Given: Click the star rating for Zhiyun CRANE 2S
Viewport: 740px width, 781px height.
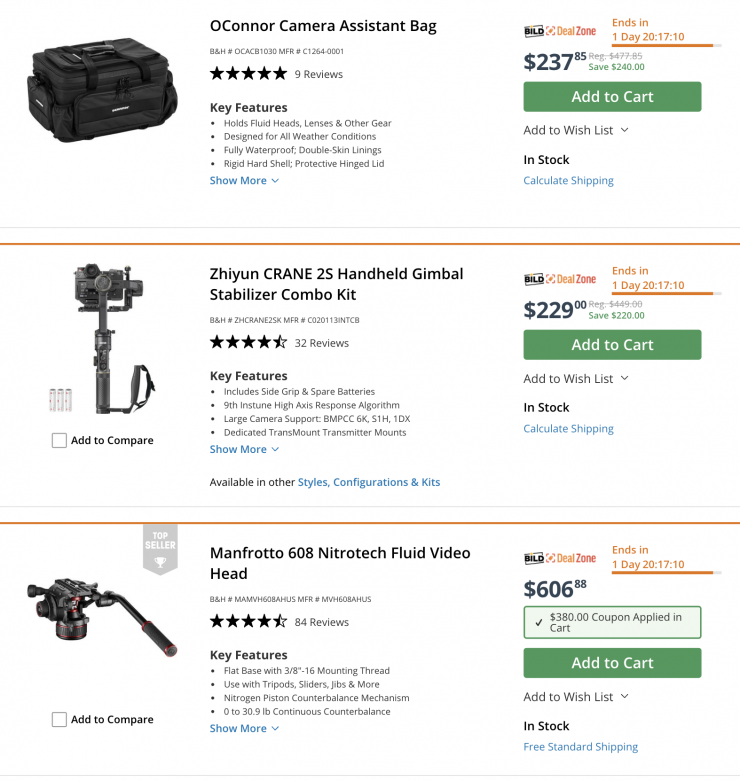Looking at the screenshot, I should (248, 342).
